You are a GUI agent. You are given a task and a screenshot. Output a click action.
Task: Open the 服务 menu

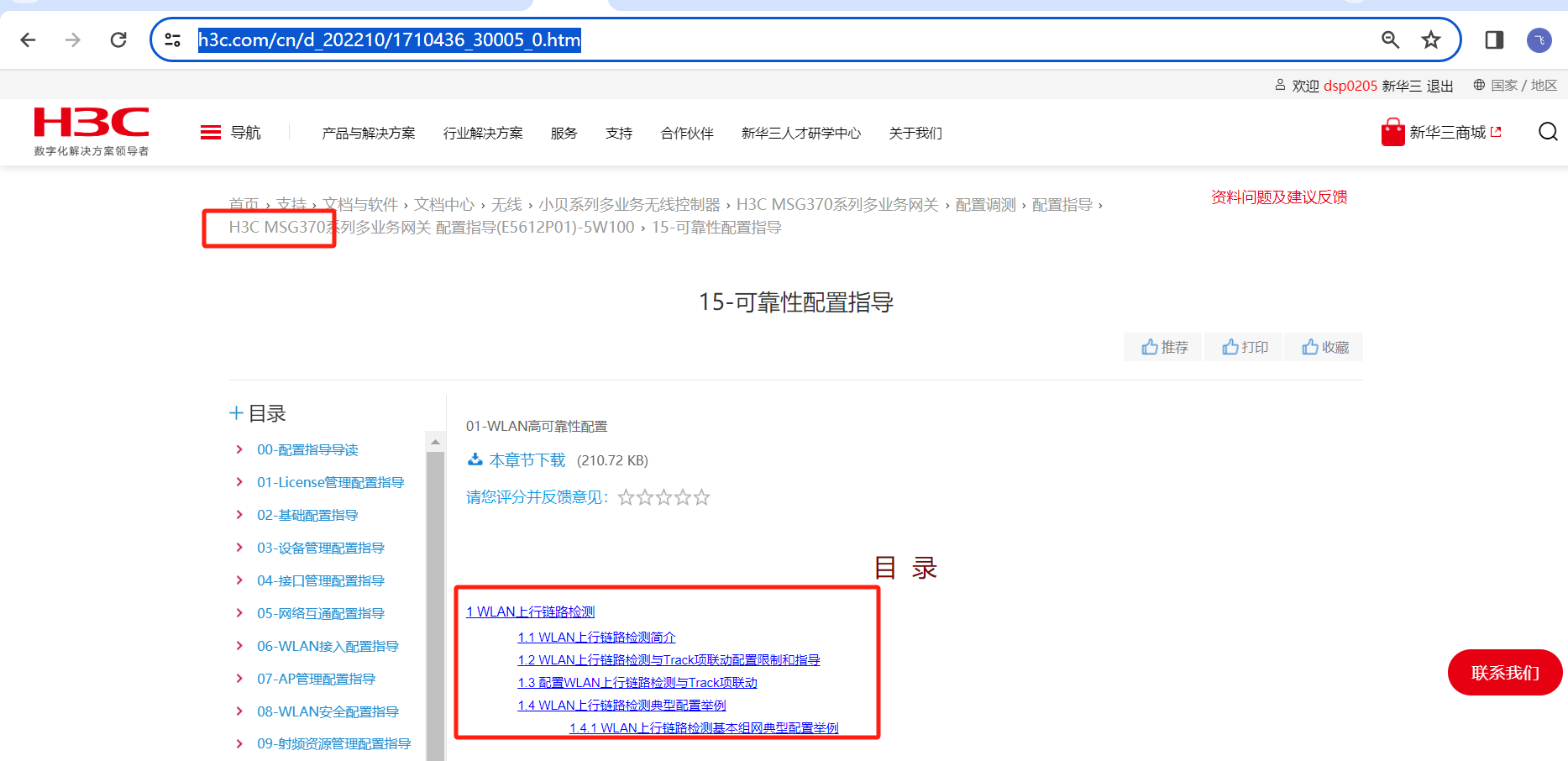[x=564, y=133]
